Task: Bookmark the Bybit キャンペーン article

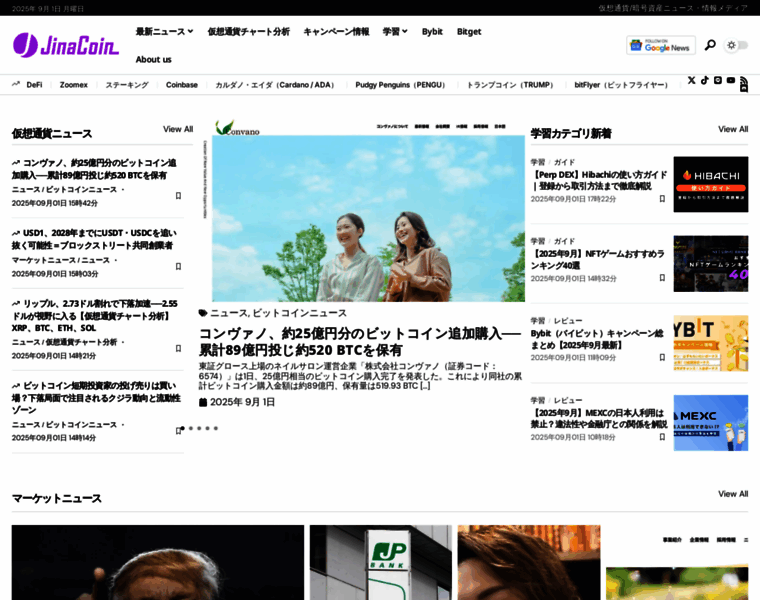Action: tap(662, 357)
